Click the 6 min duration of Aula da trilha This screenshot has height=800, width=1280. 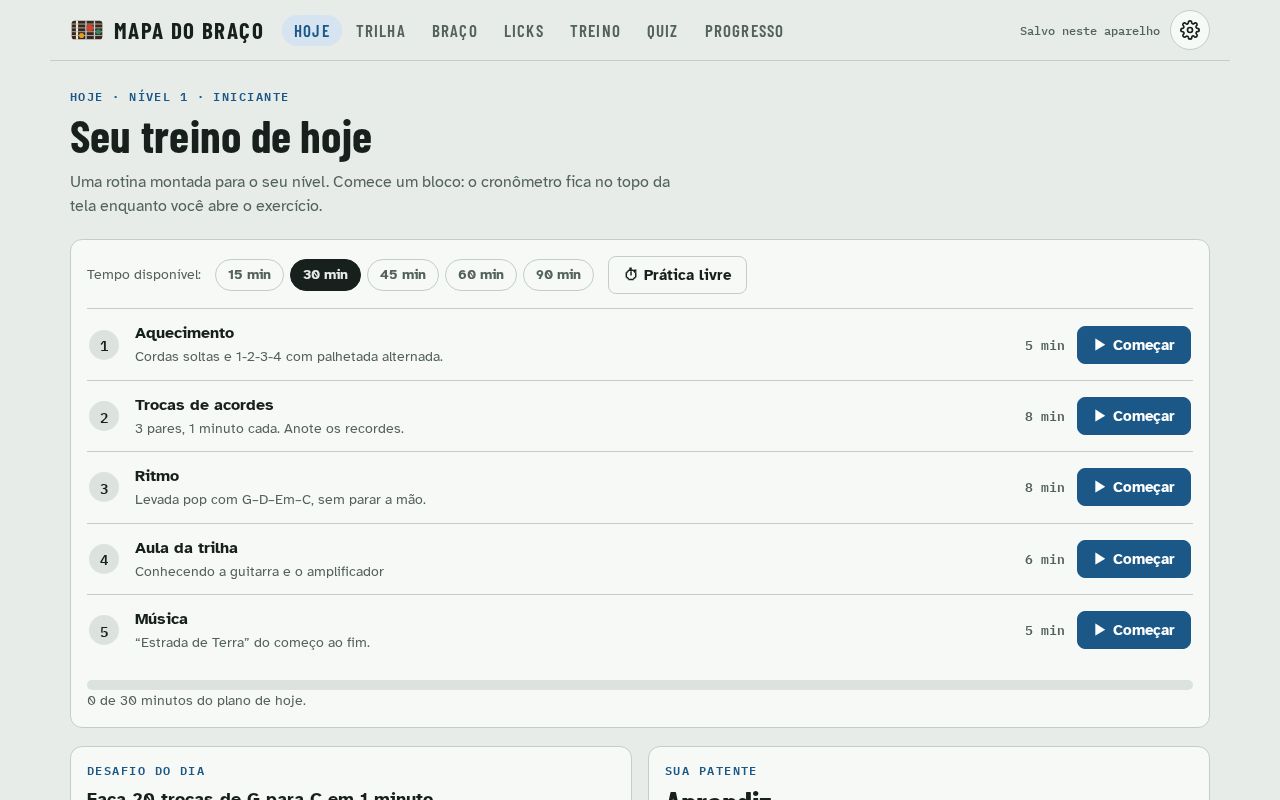(x=1045, y=560)
